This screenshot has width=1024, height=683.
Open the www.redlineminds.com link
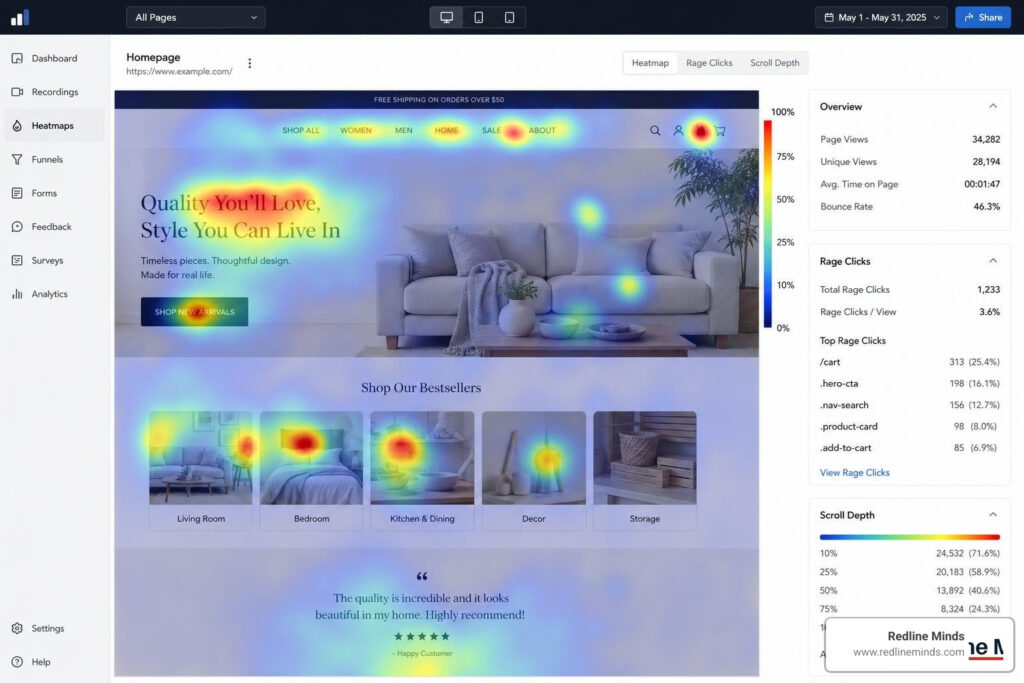click(908, 652)
